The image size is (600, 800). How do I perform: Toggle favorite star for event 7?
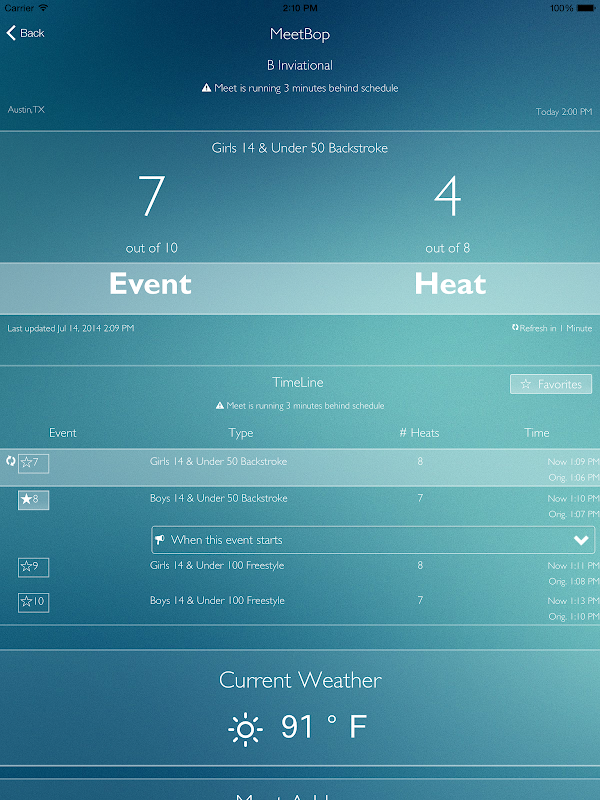[x=33, y=463]
